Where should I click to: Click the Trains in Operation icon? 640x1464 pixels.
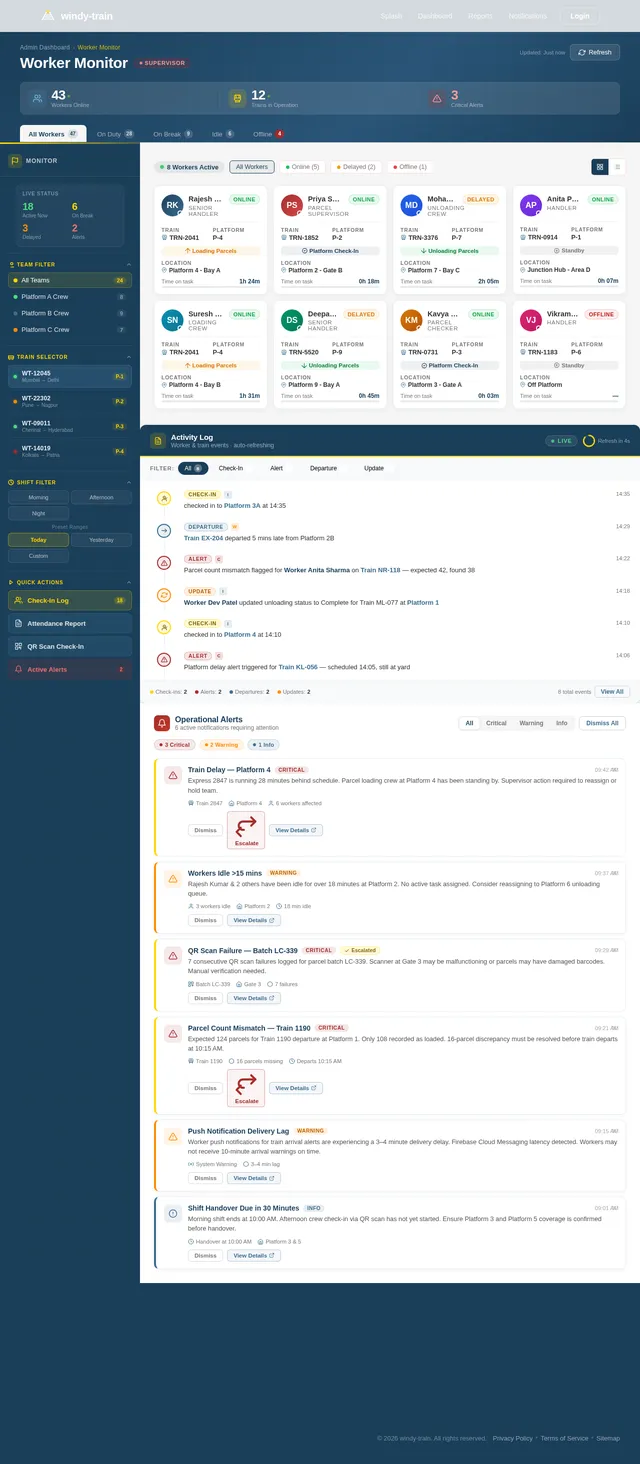(237, 98)
